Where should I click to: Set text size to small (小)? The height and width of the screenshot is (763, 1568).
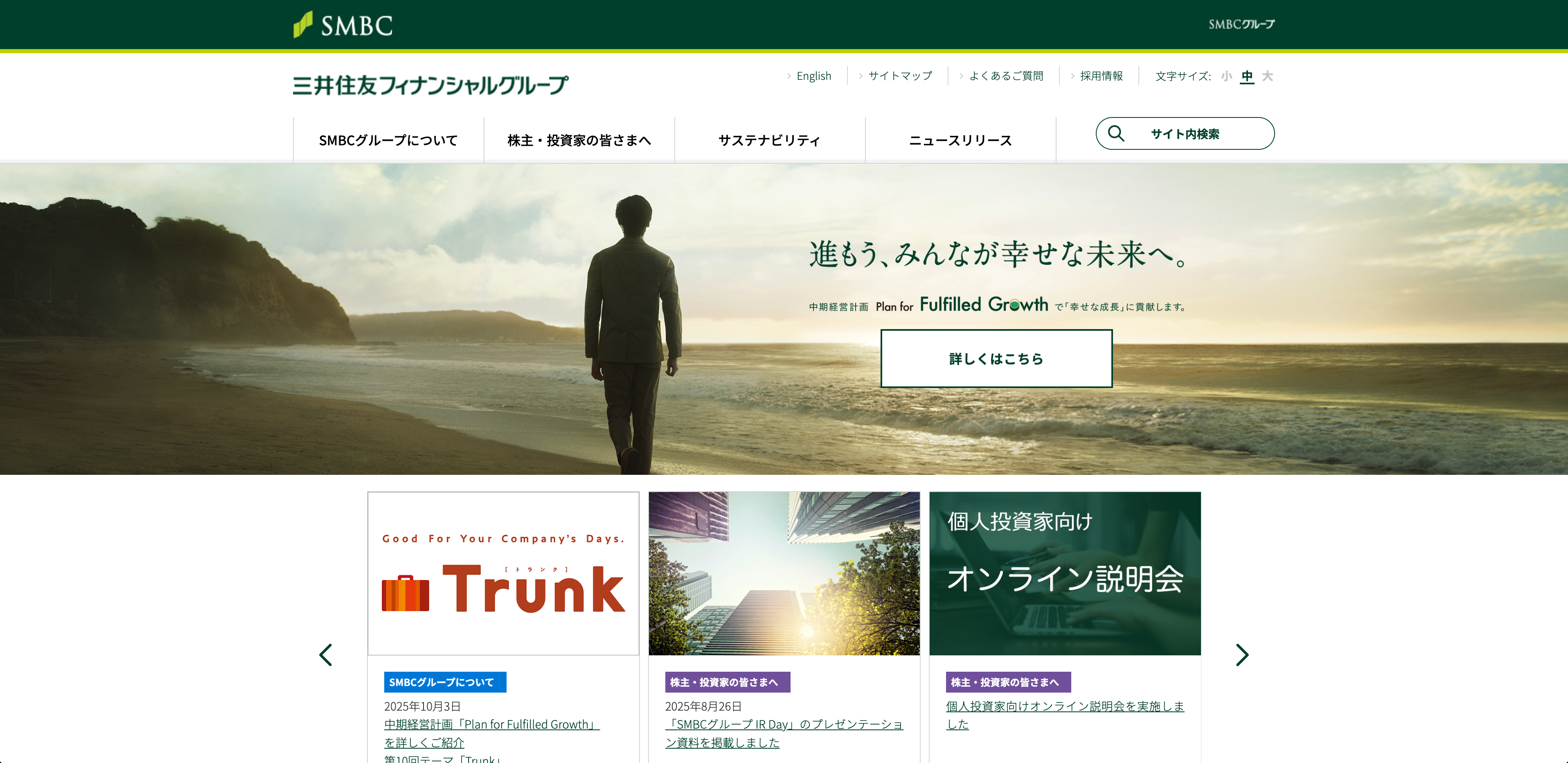click(1226, 76)
